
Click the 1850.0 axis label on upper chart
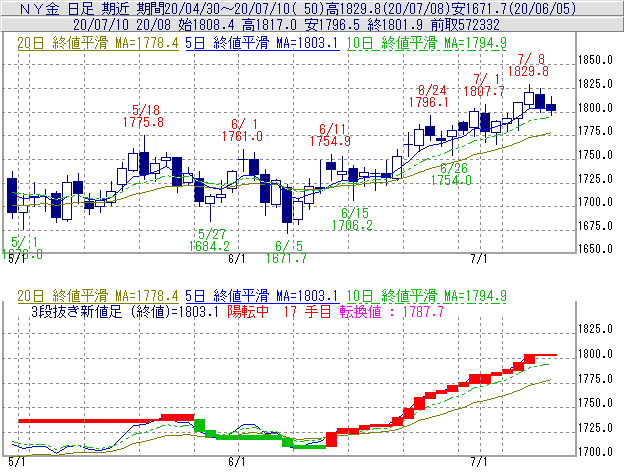(x=595, y=60)
